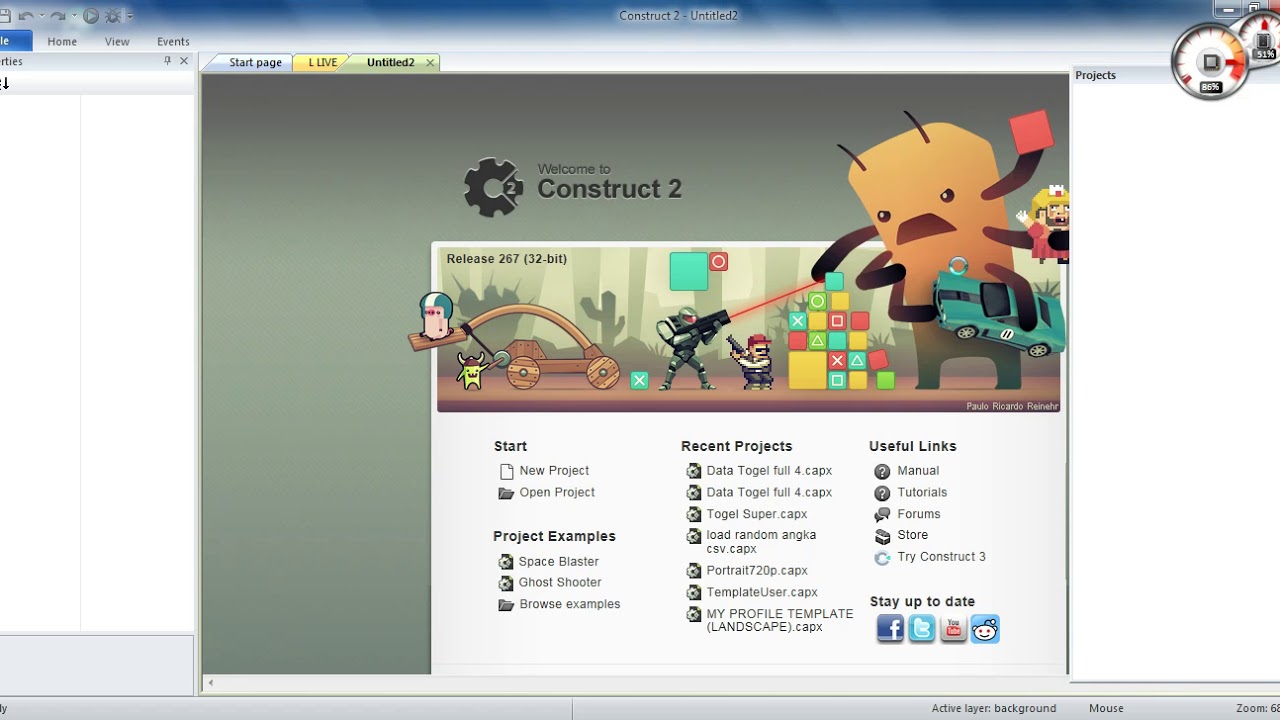Click 'Active layer: background' in status bar
Screen dimensions: 1280x720
(994, 708)
